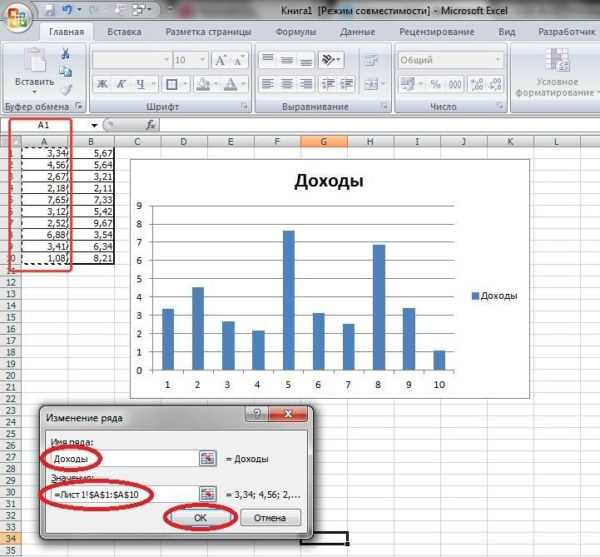Switch to the Вставка tab
The image size is (600, 557).
pos(124,32)
